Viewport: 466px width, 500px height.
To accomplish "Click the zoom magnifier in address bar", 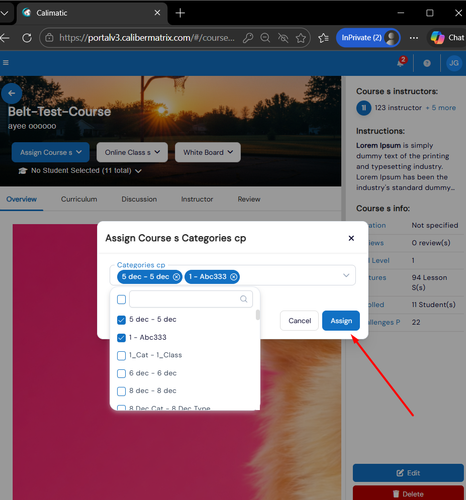I will (x=265, y=38).
